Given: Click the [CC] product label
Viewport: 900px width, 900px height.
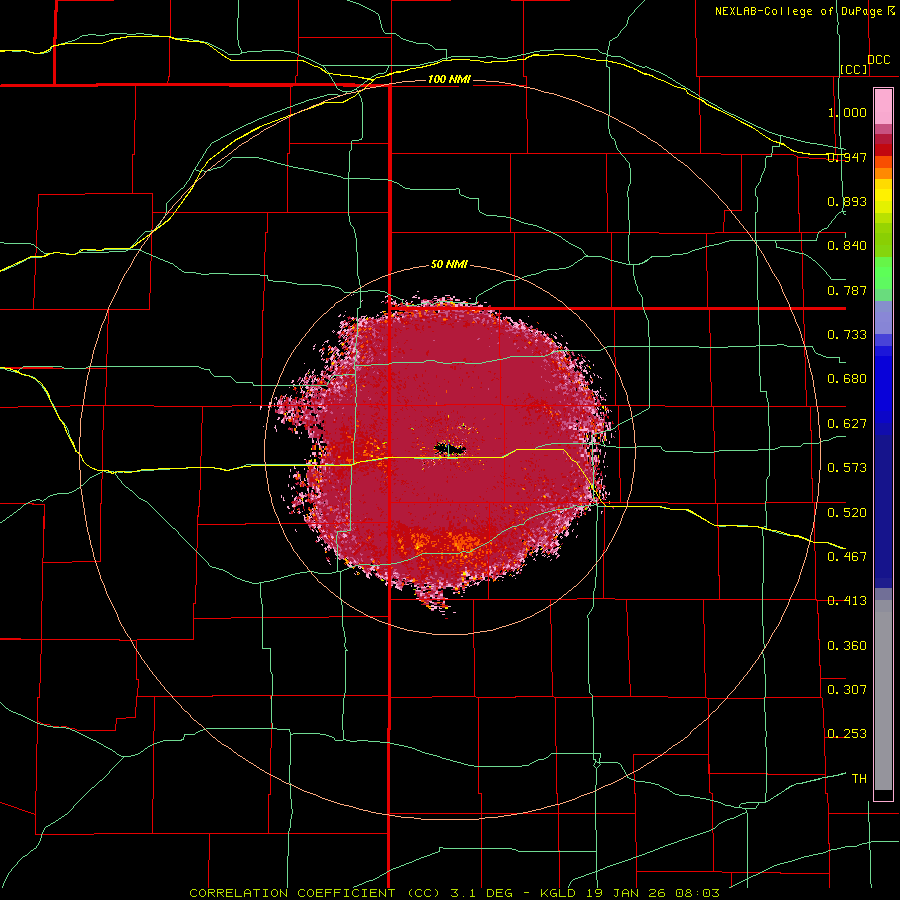Looking at the screenshot, I should 854,69.
